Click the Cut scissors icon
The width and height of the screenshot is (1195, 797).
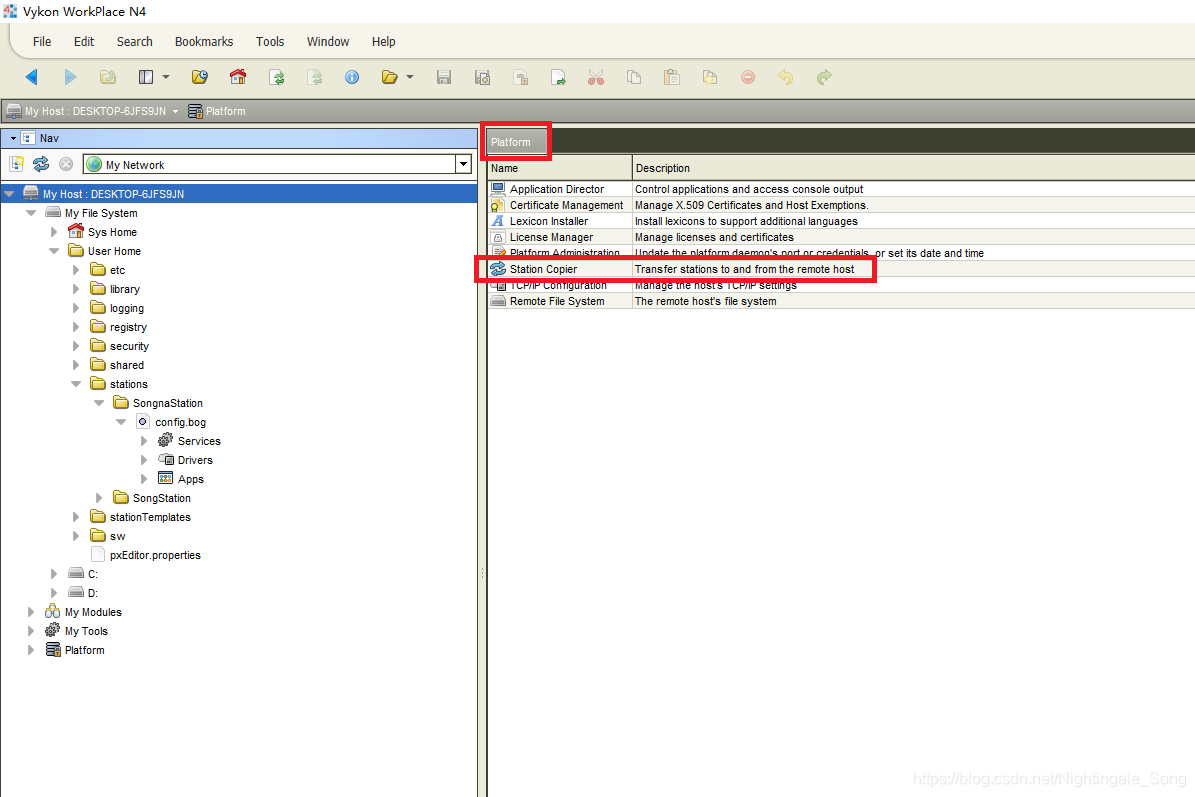click(596, 77)
